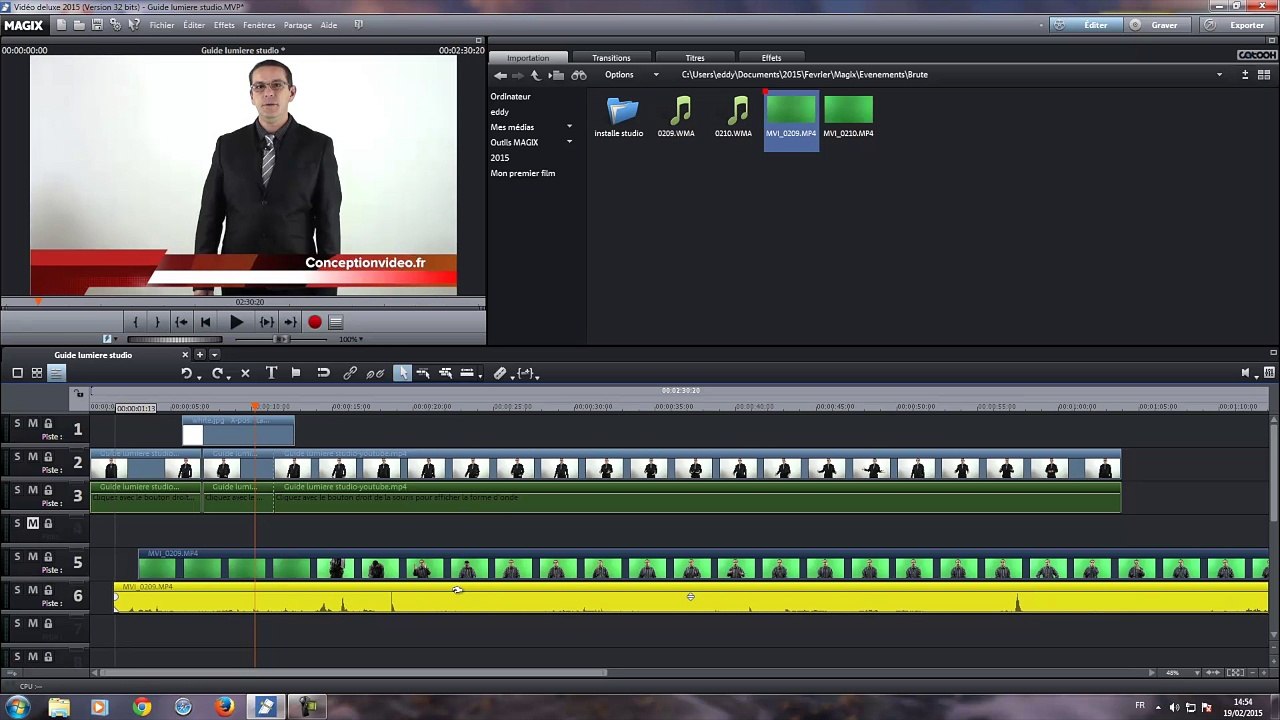
Task: Select the razor split tool icon
Action: tap(500, 373)
